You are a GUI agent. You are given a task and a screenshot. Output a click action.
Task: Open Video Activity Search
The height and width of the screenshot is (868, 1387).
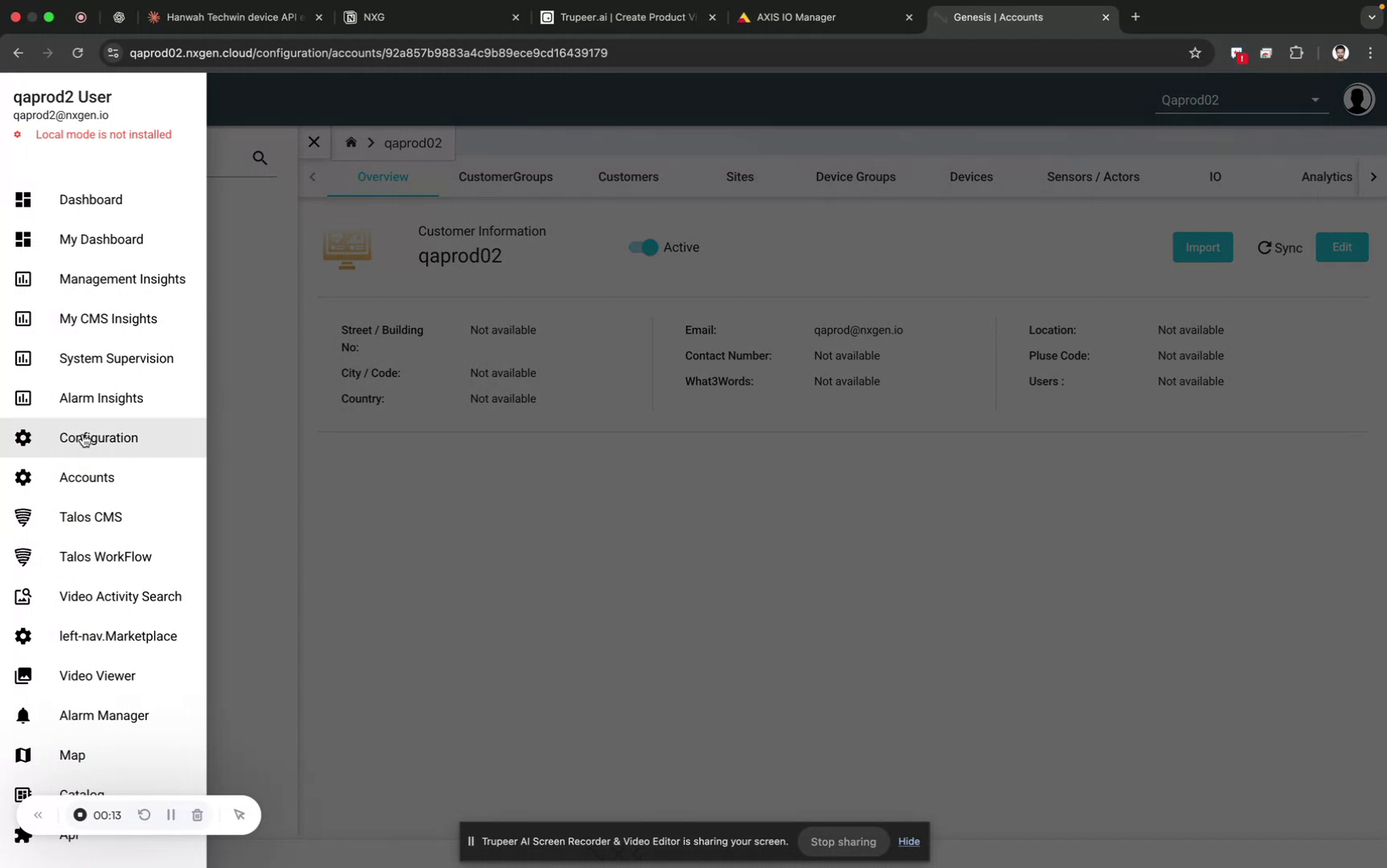(120, 596)
